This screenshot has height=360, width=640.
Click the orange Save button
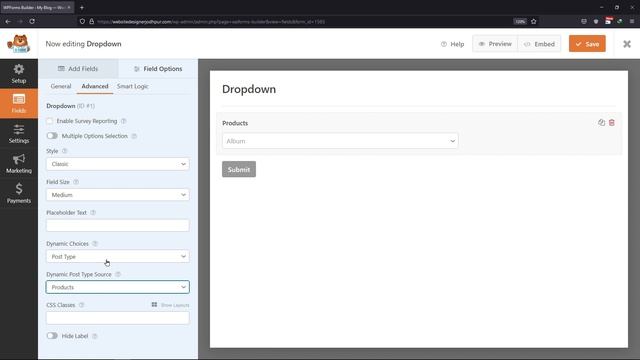tap(587, 44)
